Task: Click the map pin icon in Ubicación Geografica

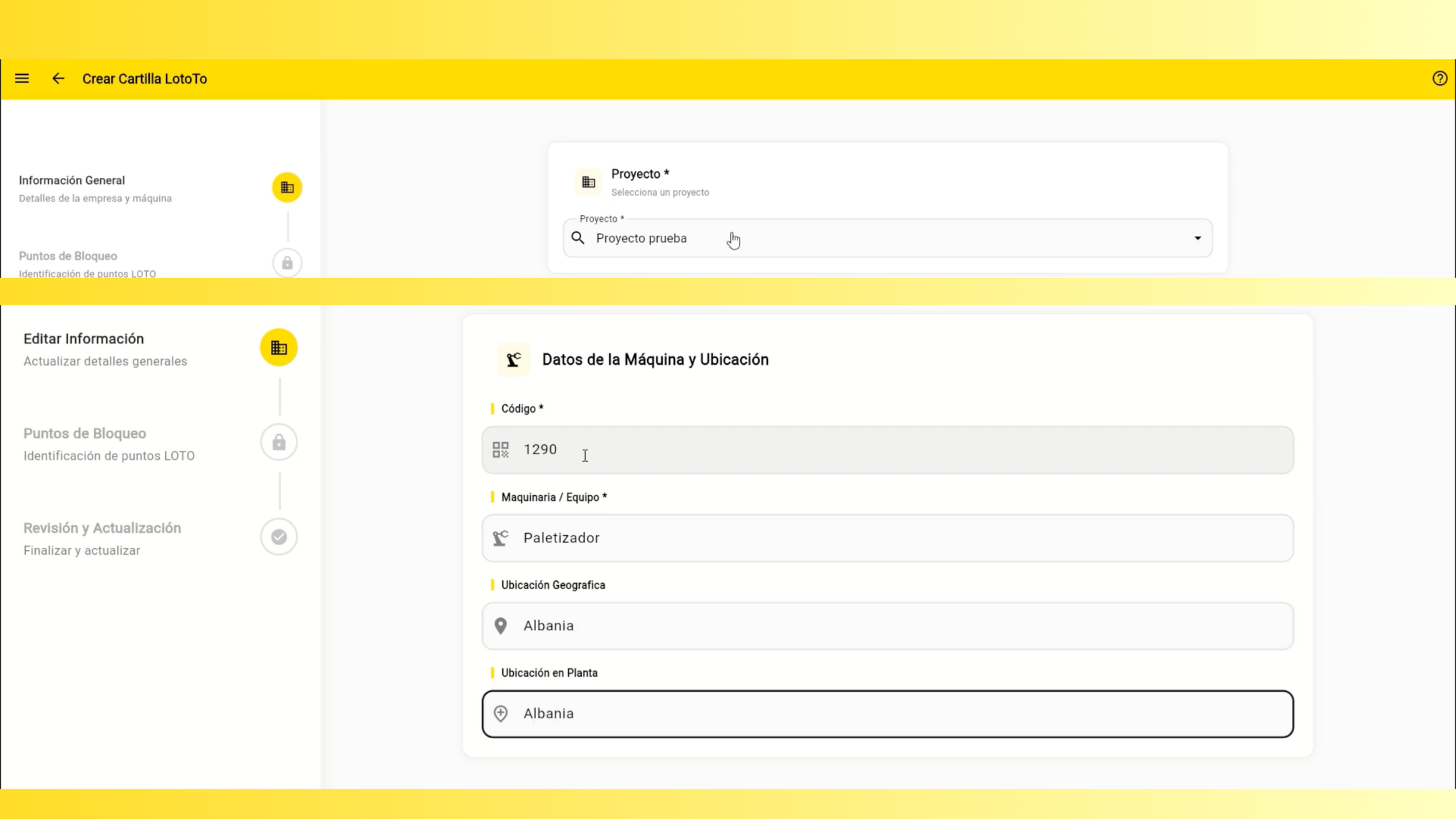Action: 501,626
